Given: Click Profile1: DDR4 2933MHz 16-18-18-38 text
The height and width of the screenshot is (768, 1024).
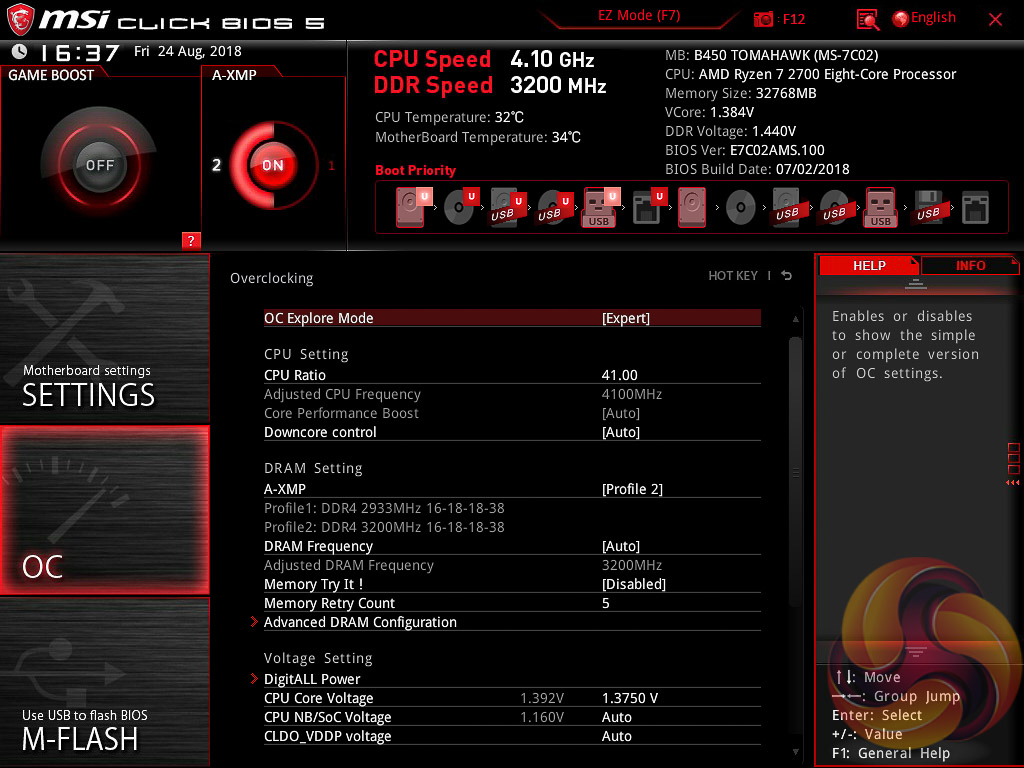Looking at the screenshot, I should pyautogui.click(x=384, y=508).
